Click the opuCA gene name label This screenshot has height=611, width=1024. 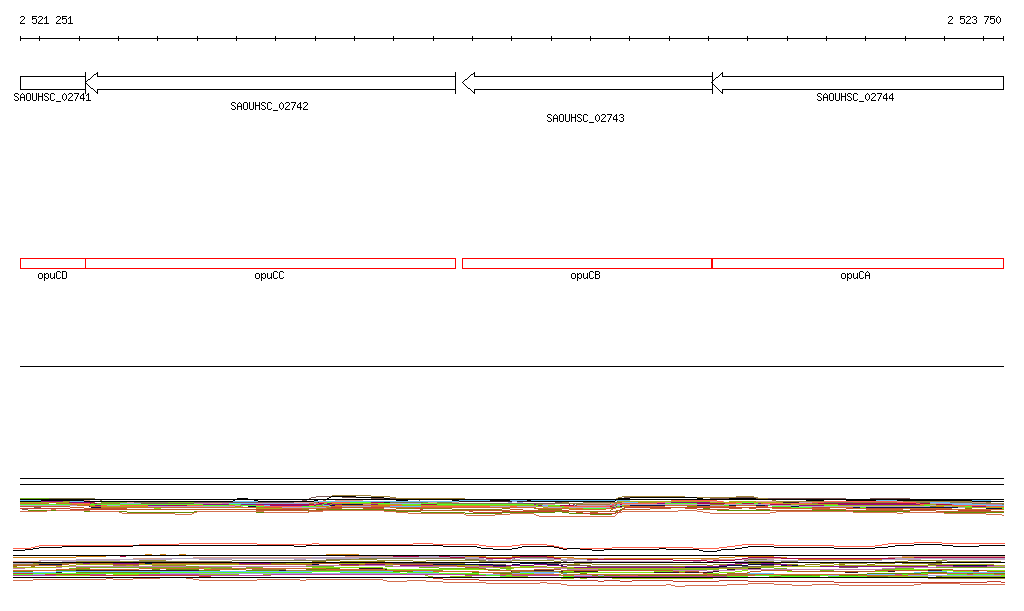[855, 275]
